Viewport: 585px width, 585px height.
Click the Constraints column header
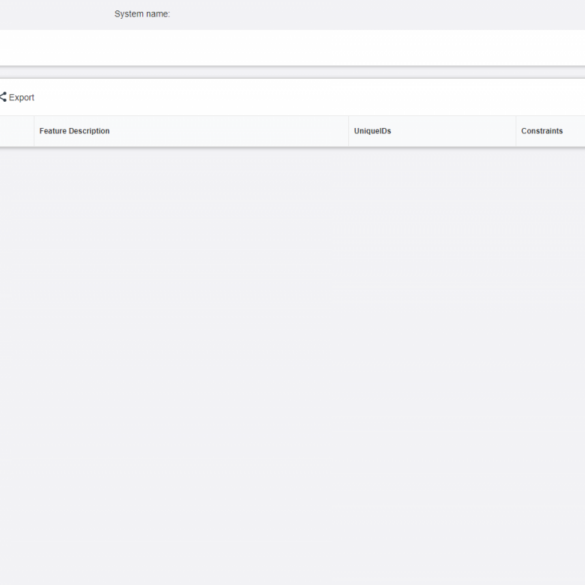tap(542, 131)
